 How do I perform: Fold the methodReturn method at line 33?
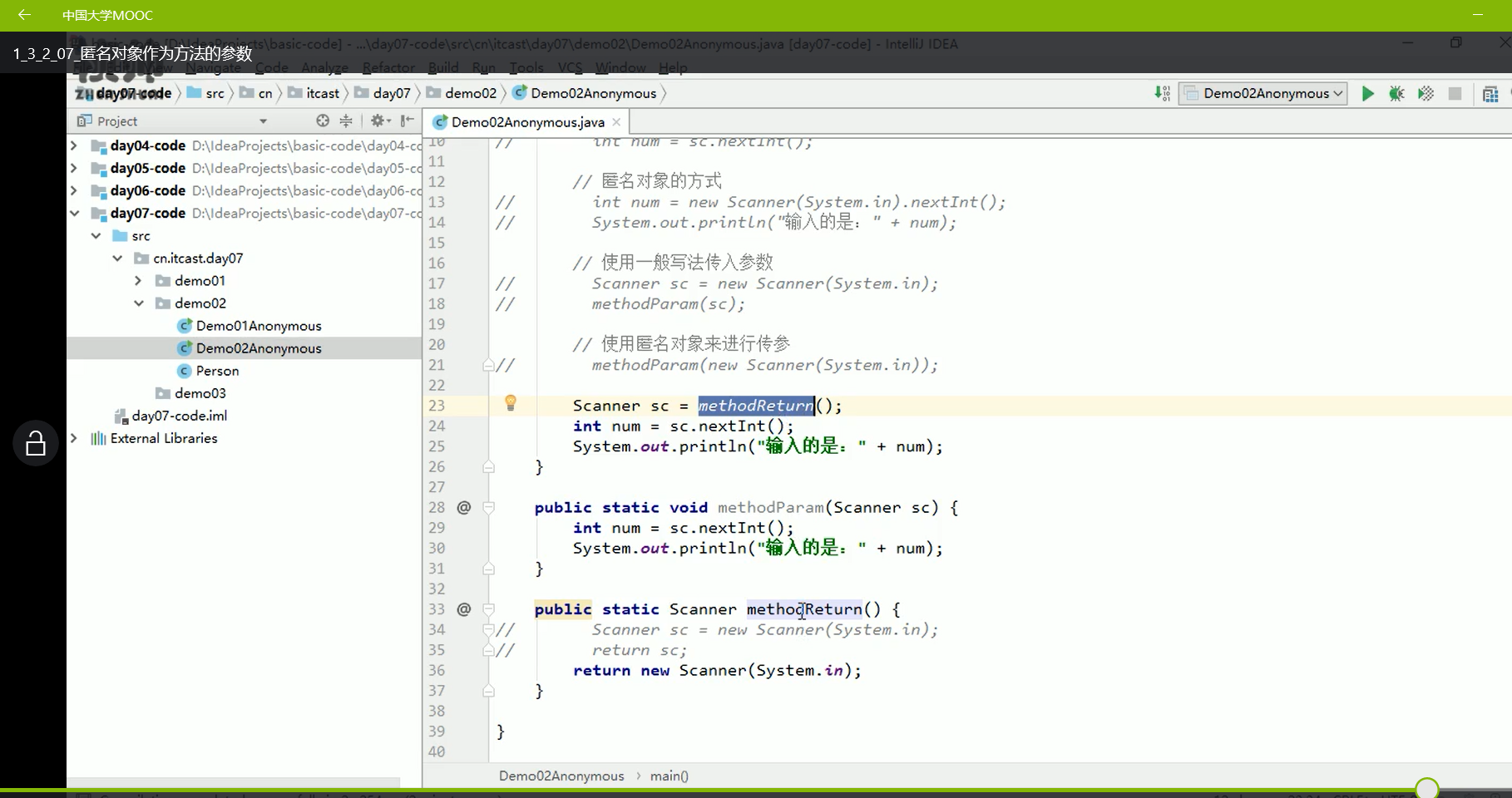[489, 609]
